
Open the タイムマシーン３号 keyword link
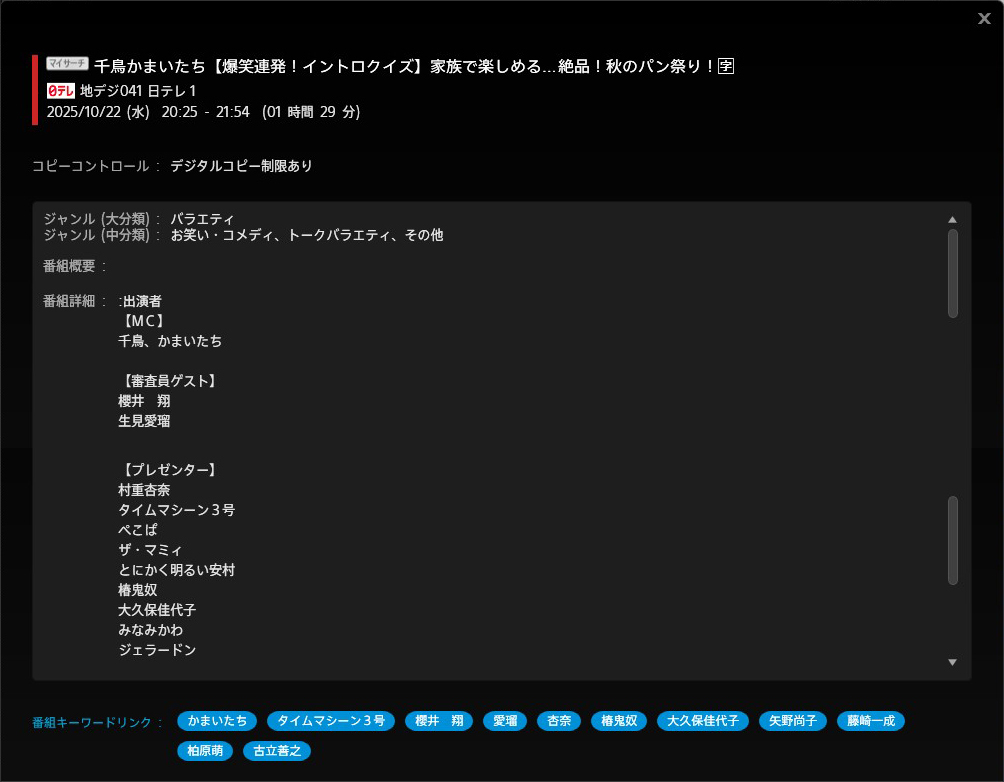click(330, 721)
